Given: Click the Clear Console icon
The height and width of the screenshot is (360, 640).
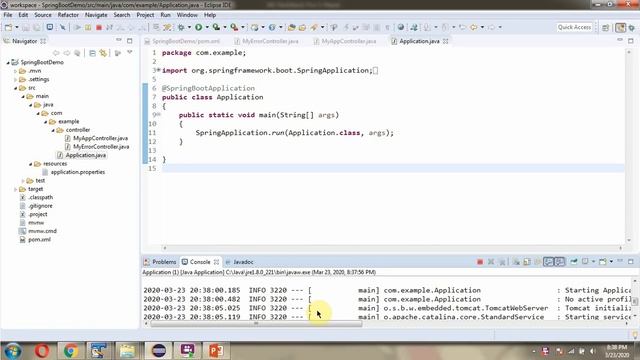Looking at the screenshot, I should [x=516, y=262].
